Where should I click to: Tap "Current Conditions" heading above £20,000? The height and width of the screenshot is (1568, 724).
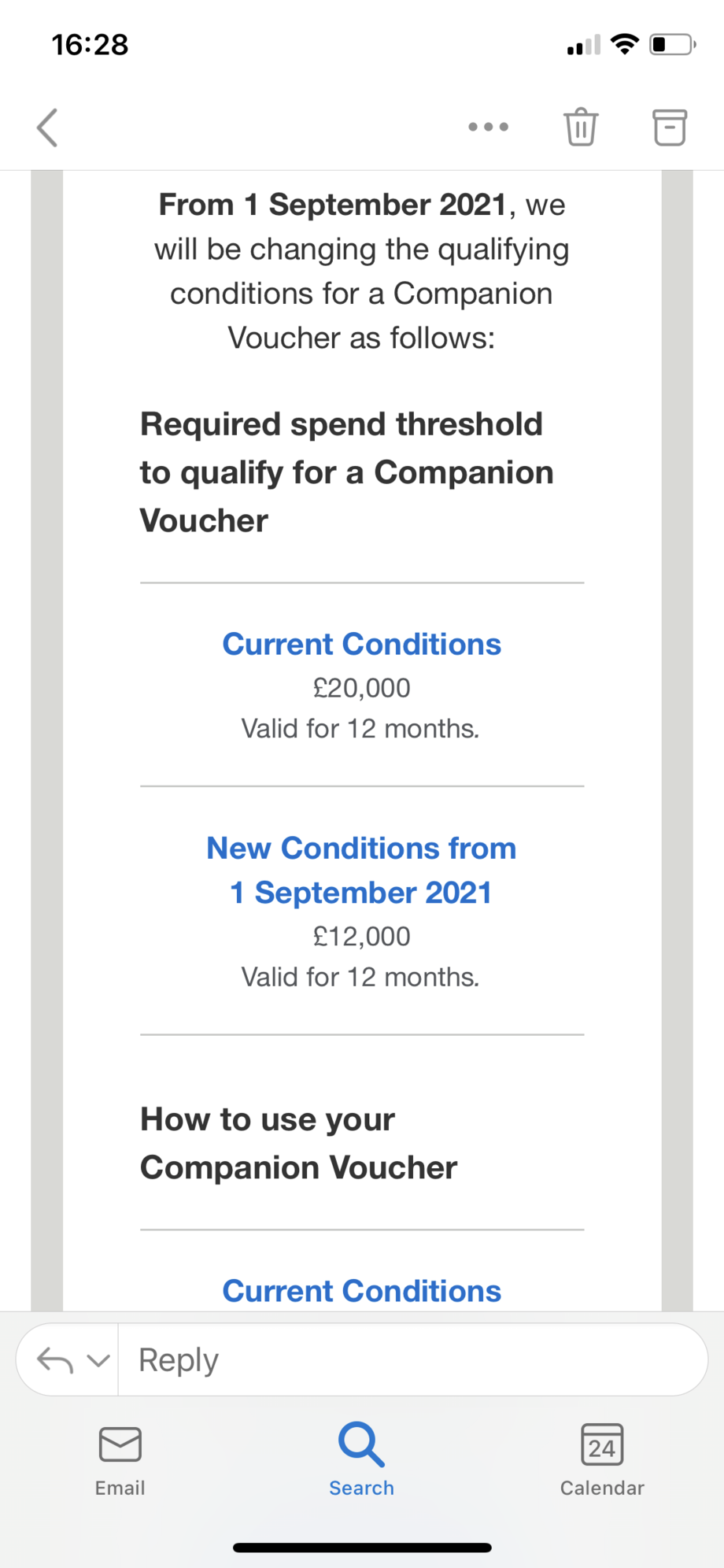(361, 644)
